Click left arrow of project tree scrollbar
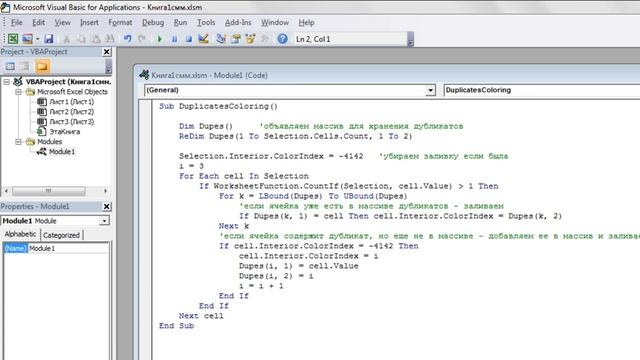 coord(6,191)
